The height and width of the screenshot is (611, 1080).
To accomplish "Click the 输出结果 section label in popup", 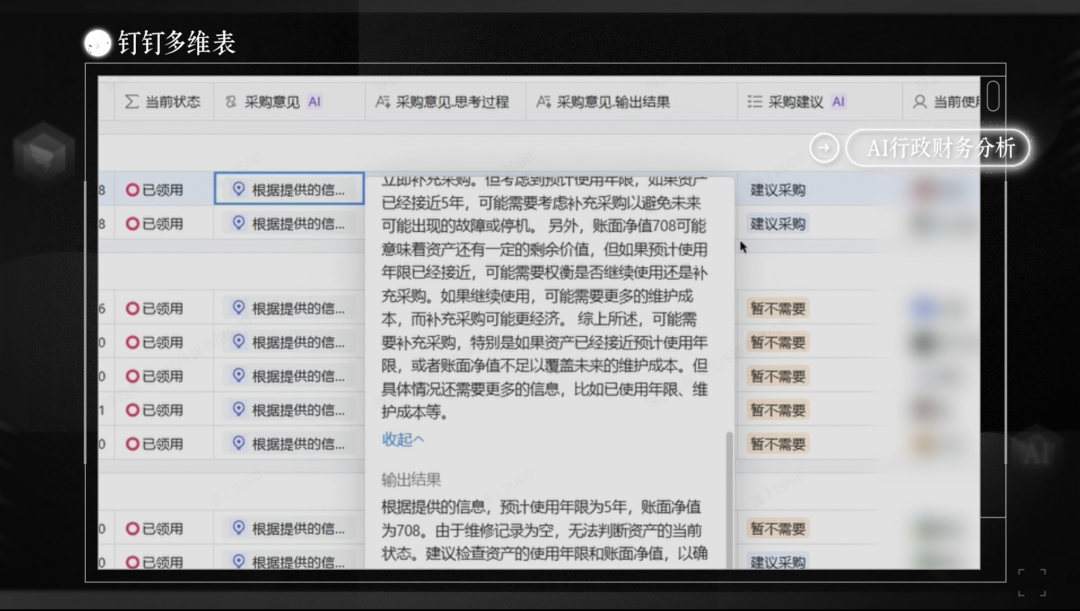I will pyautogui.click(x=411, y=480).
